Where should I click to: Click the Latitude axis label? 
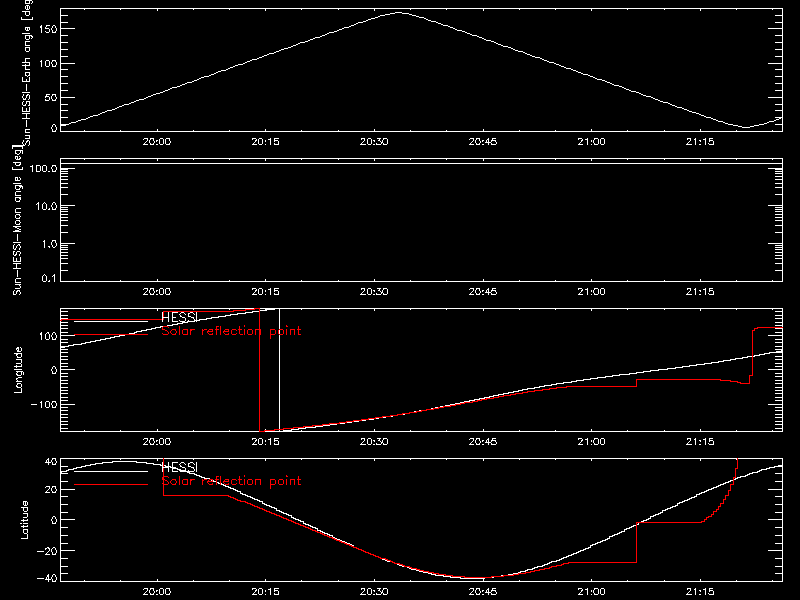(24, 520)
